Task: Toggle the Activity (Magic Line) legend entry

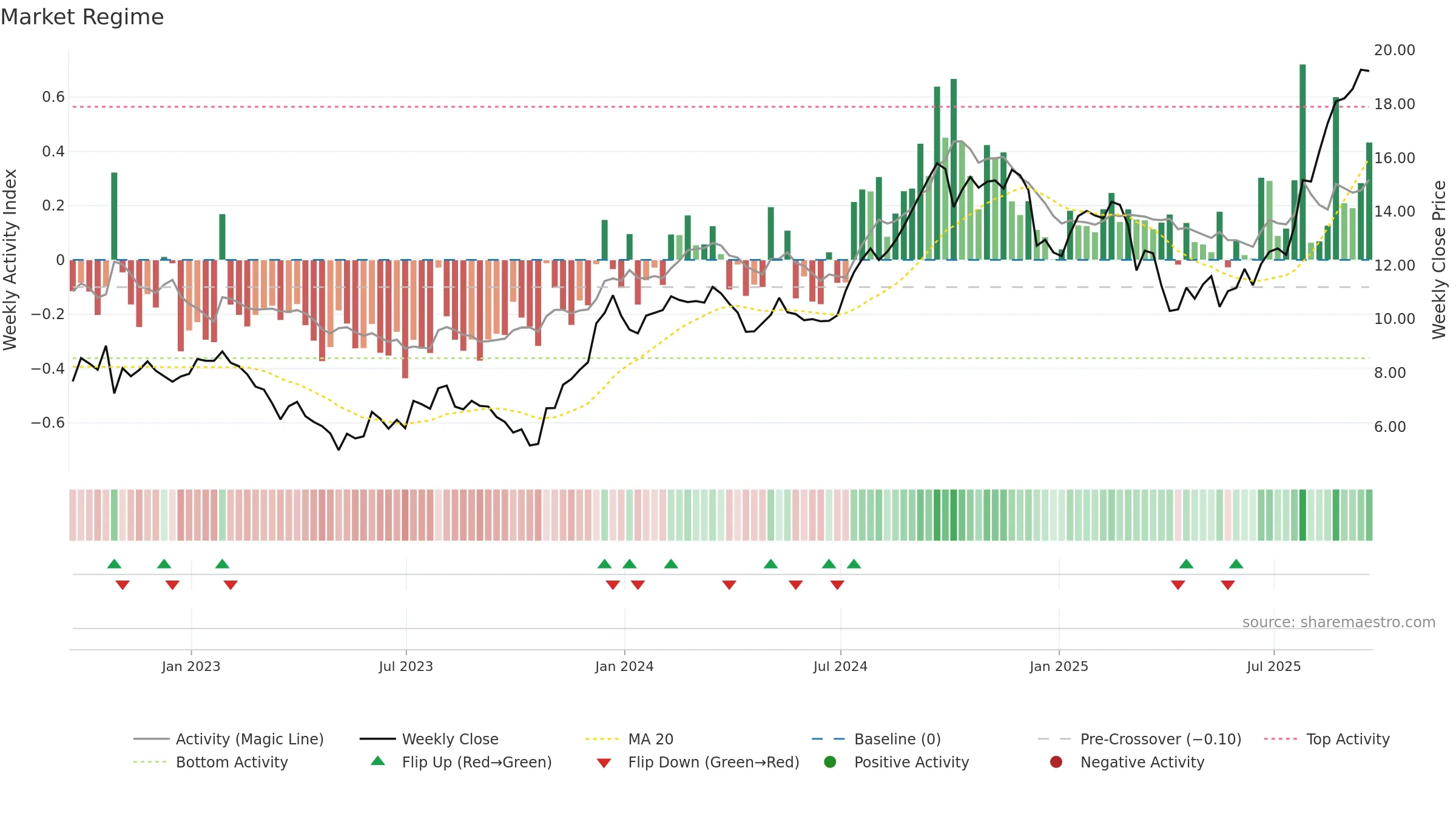Action: click(x=229, y=739)
